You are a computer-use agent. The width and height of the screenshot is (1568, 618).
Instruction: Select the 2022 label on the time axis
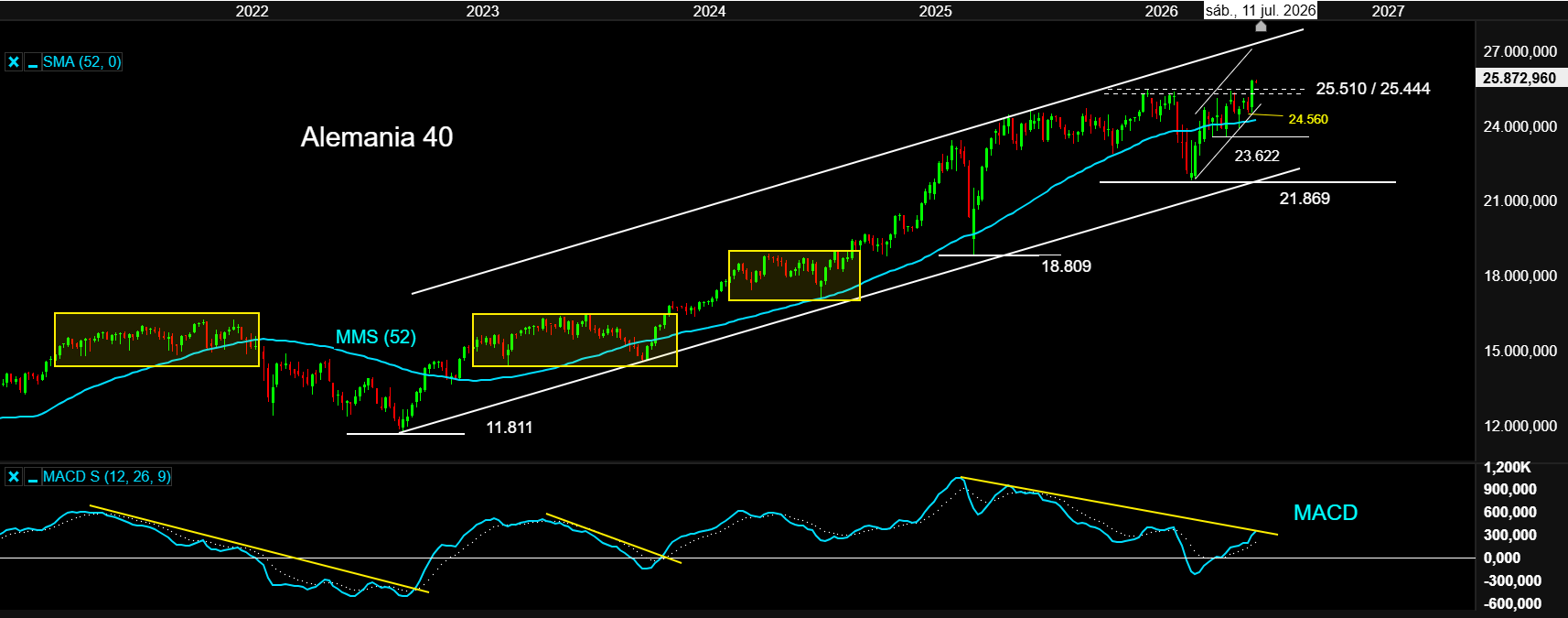[252, 11]
